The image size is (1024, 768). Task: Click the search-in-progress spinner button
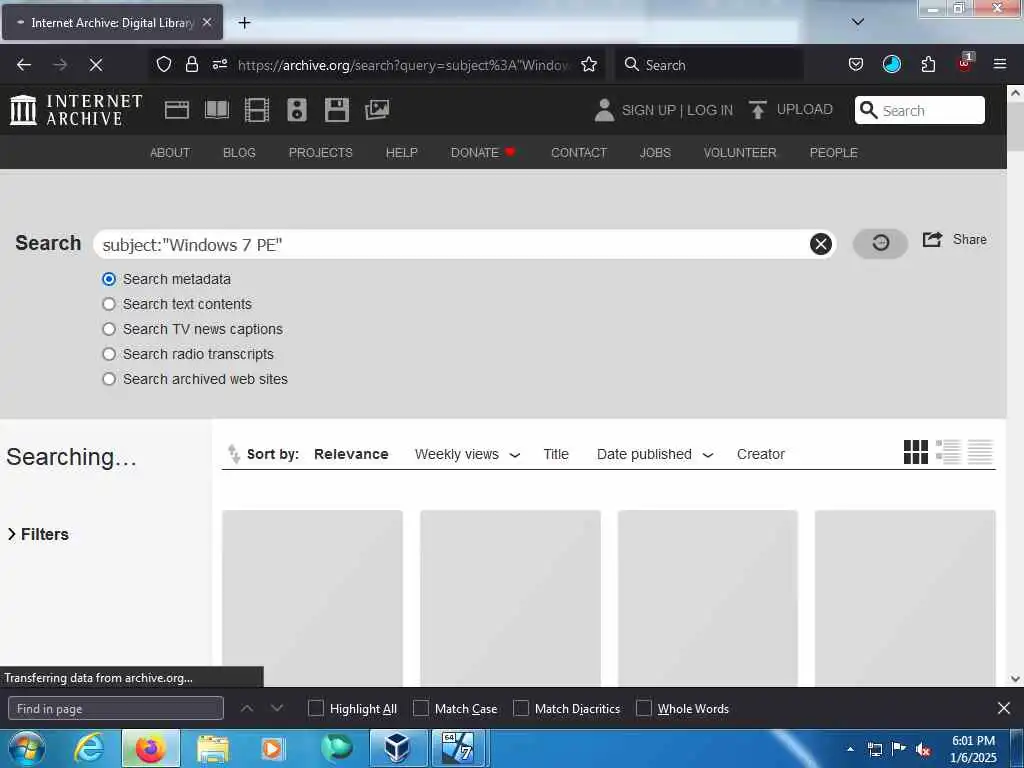880,243
